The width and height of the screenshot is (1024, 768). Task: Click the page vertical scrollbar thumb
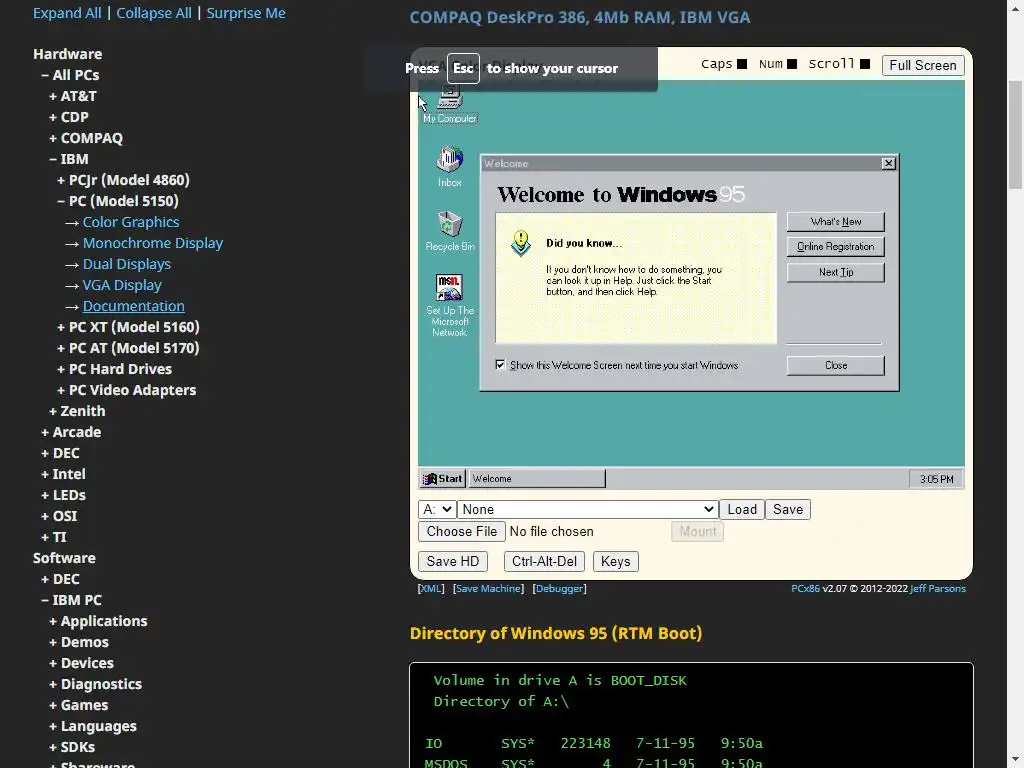click(x=1016, y=134)
